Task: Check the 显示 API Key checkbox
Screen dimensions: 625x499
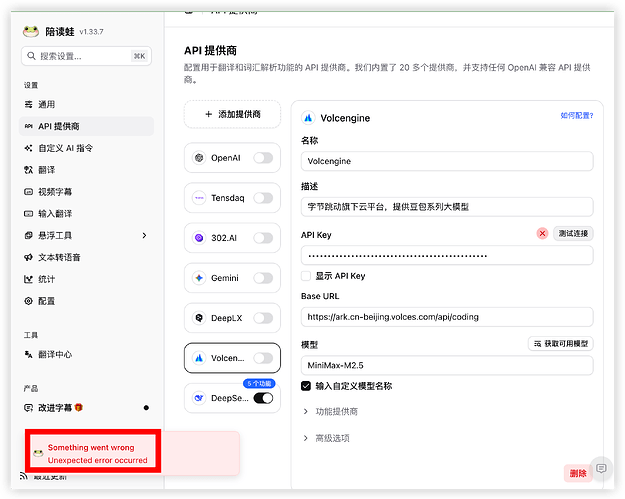Action: click(x=306, y=276)
